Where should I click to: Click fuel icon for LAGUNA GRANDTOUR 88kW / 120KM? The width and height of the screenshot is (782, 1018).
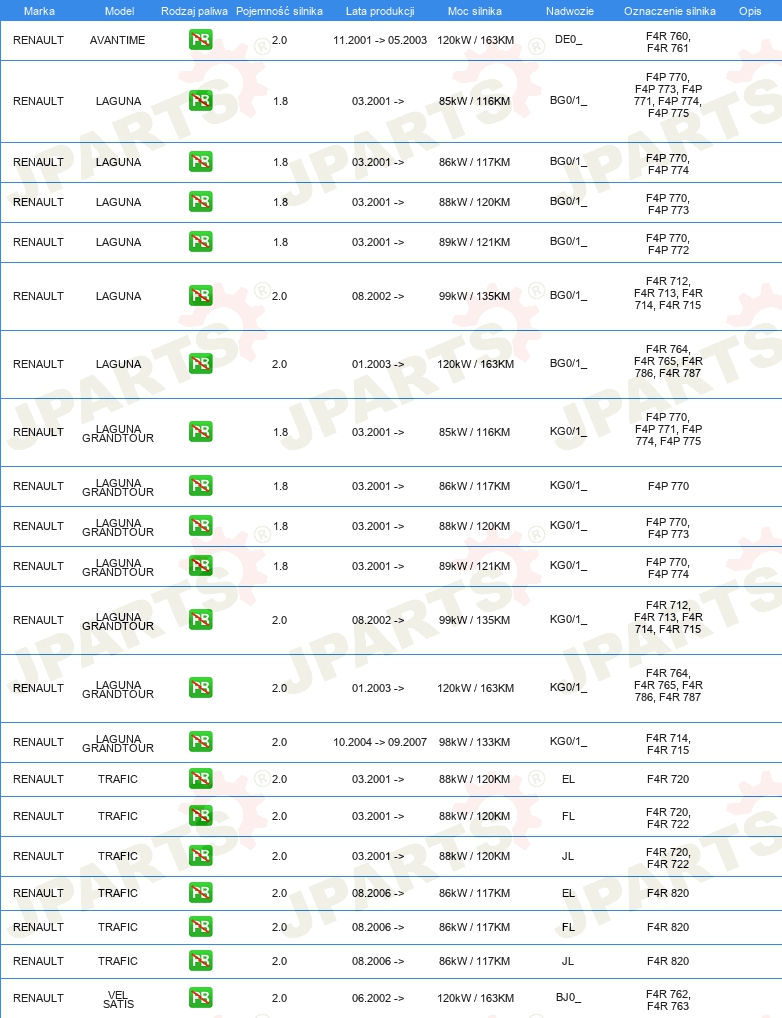click(201, 526)
